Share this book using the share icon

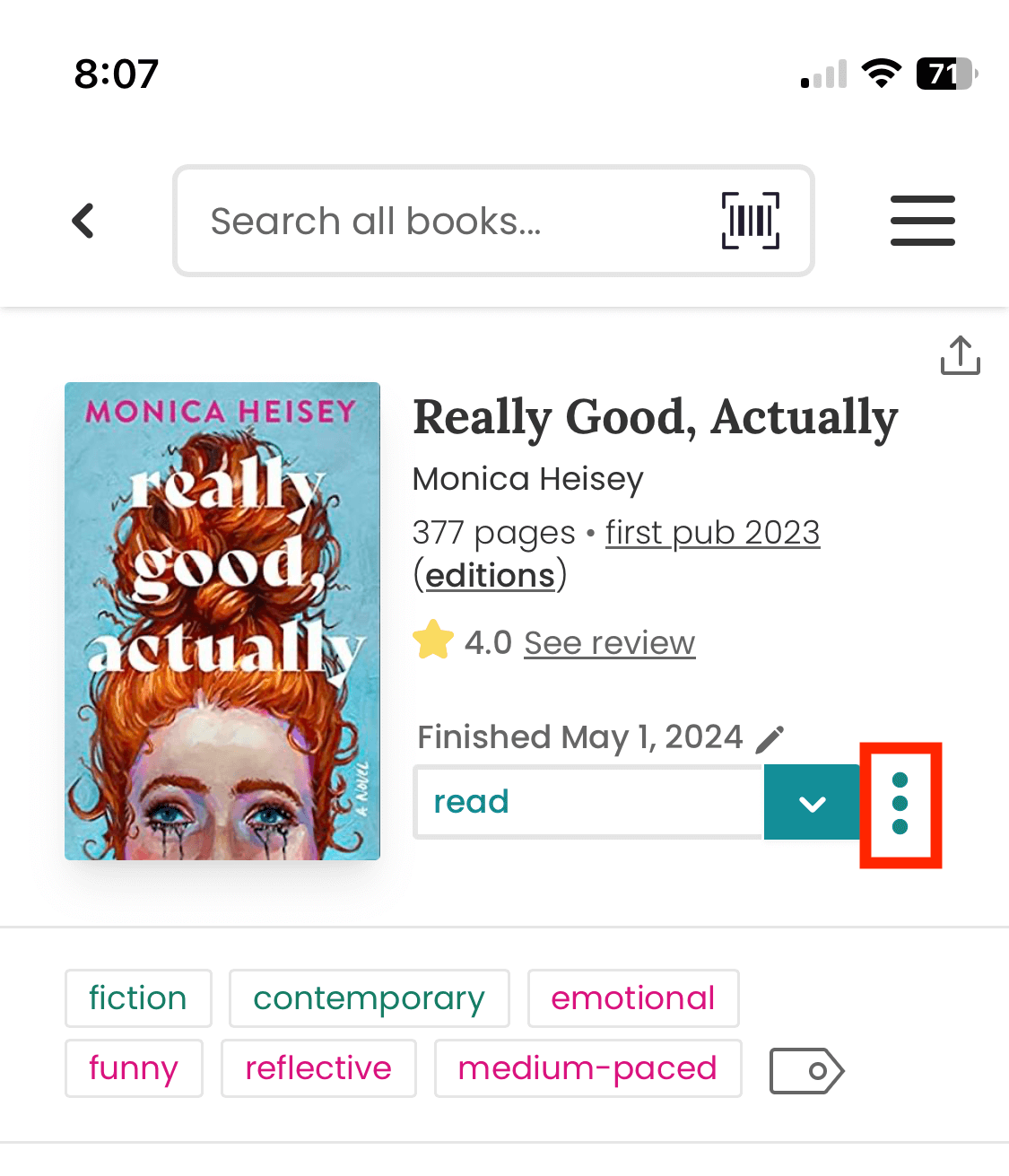tap(961, 355)
